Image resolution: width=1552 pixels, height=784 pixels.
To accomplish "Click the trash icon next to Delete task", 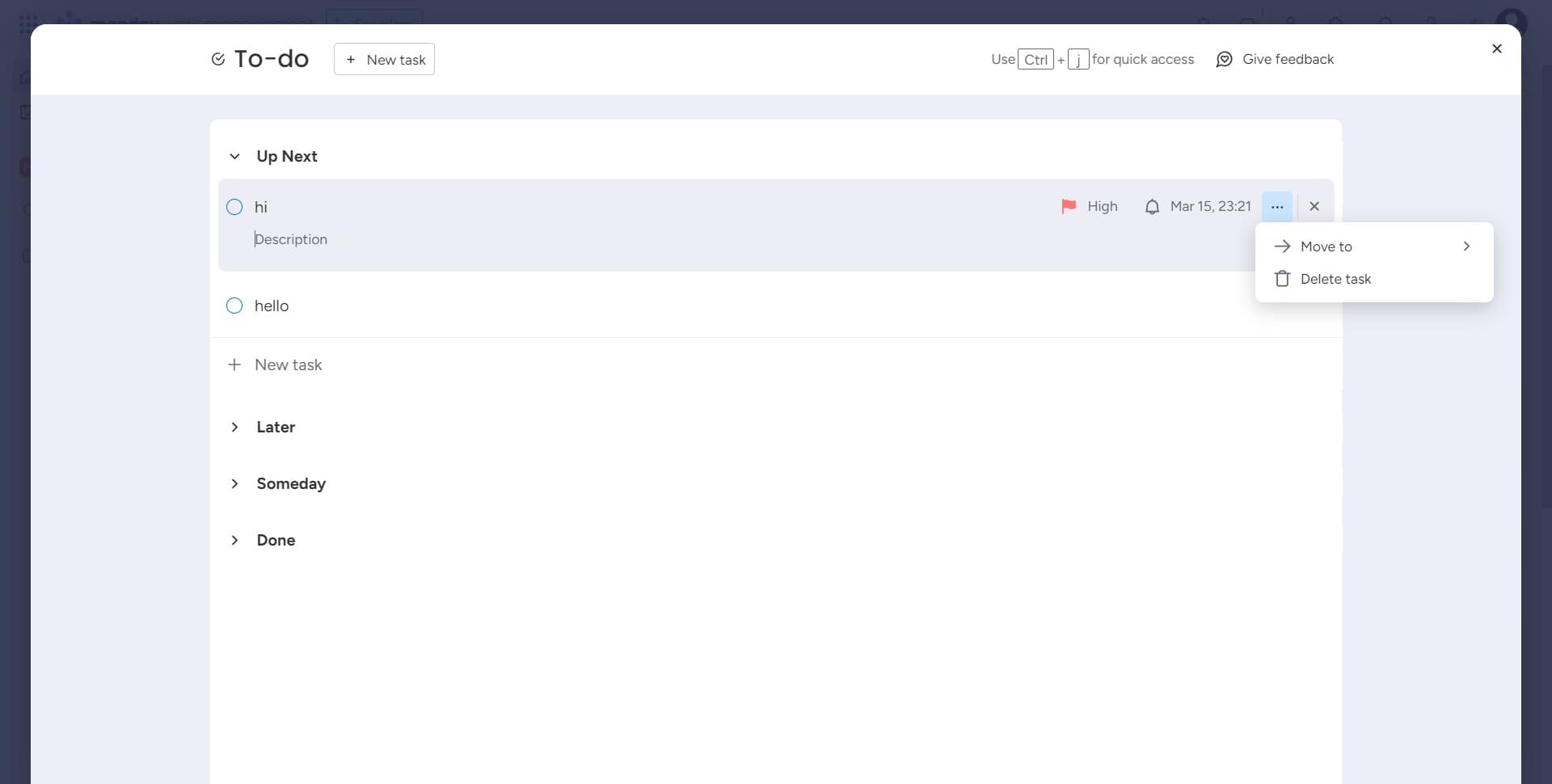I will (x=1283, y=278).
